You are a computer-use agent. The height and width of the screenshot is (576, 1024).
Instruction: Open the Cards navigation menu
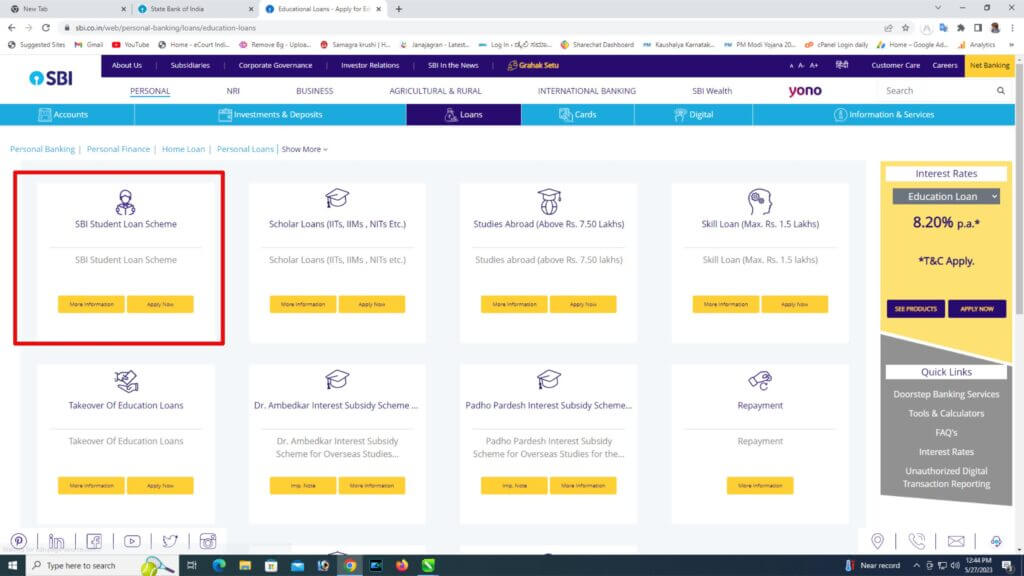[578, 114]
